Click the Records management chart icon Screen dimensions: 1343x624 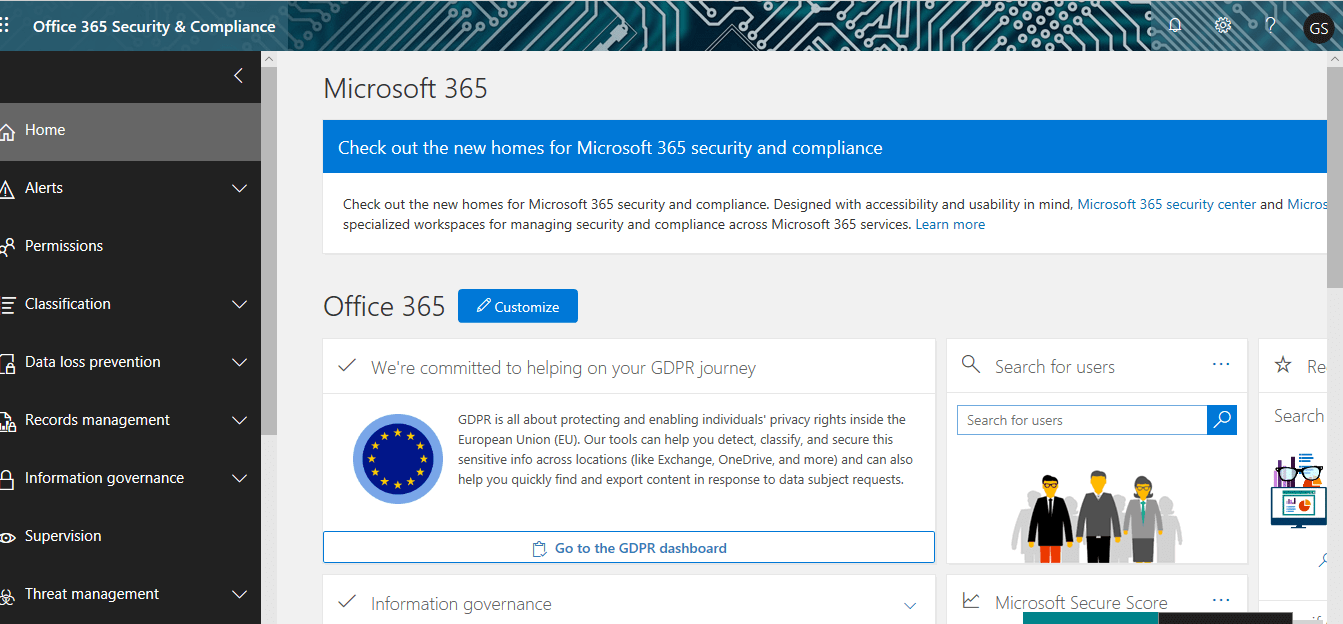click(7, 421)
